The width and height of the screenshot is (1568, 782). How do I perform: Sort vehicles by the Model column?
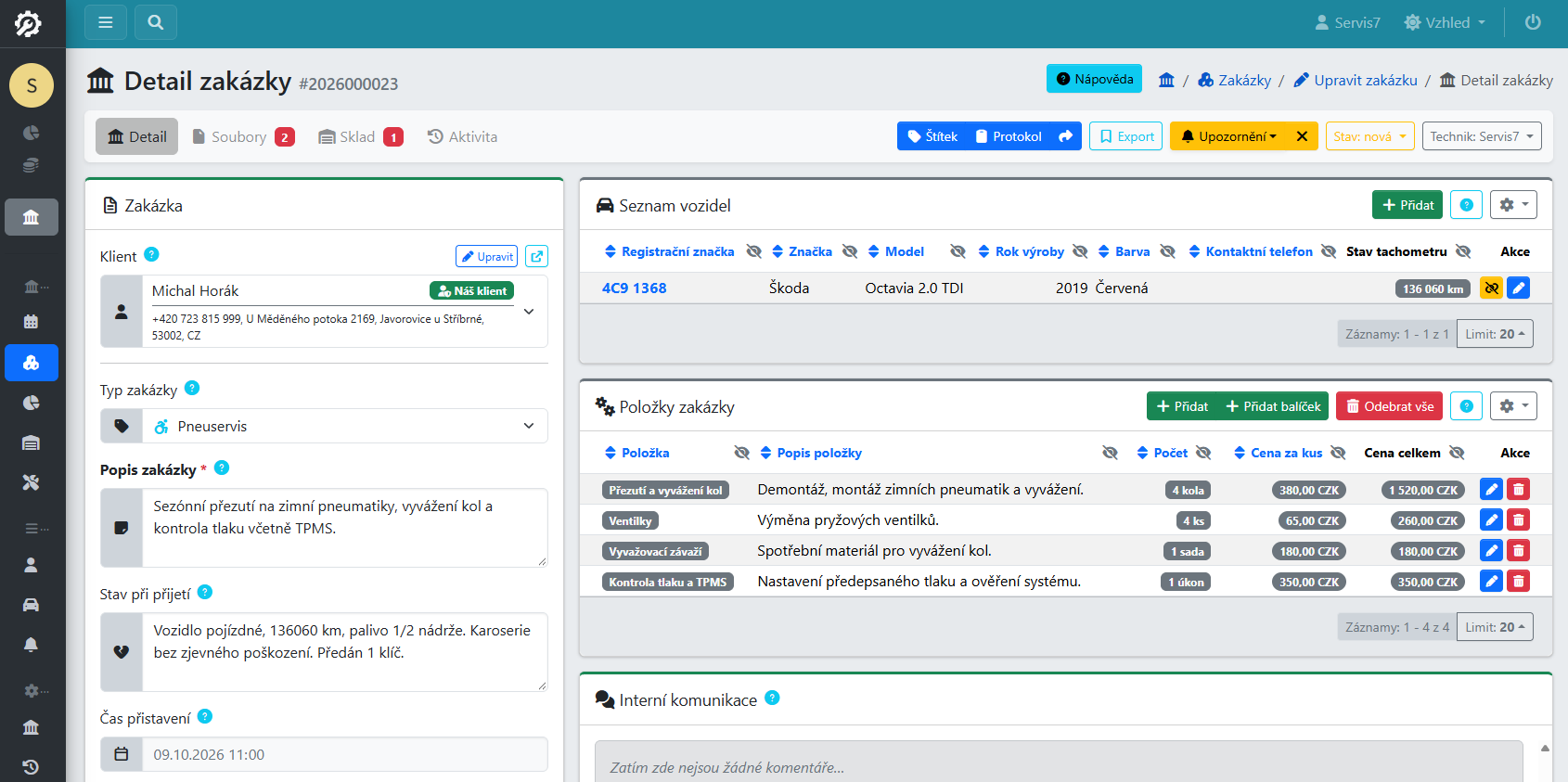point(895,251)
